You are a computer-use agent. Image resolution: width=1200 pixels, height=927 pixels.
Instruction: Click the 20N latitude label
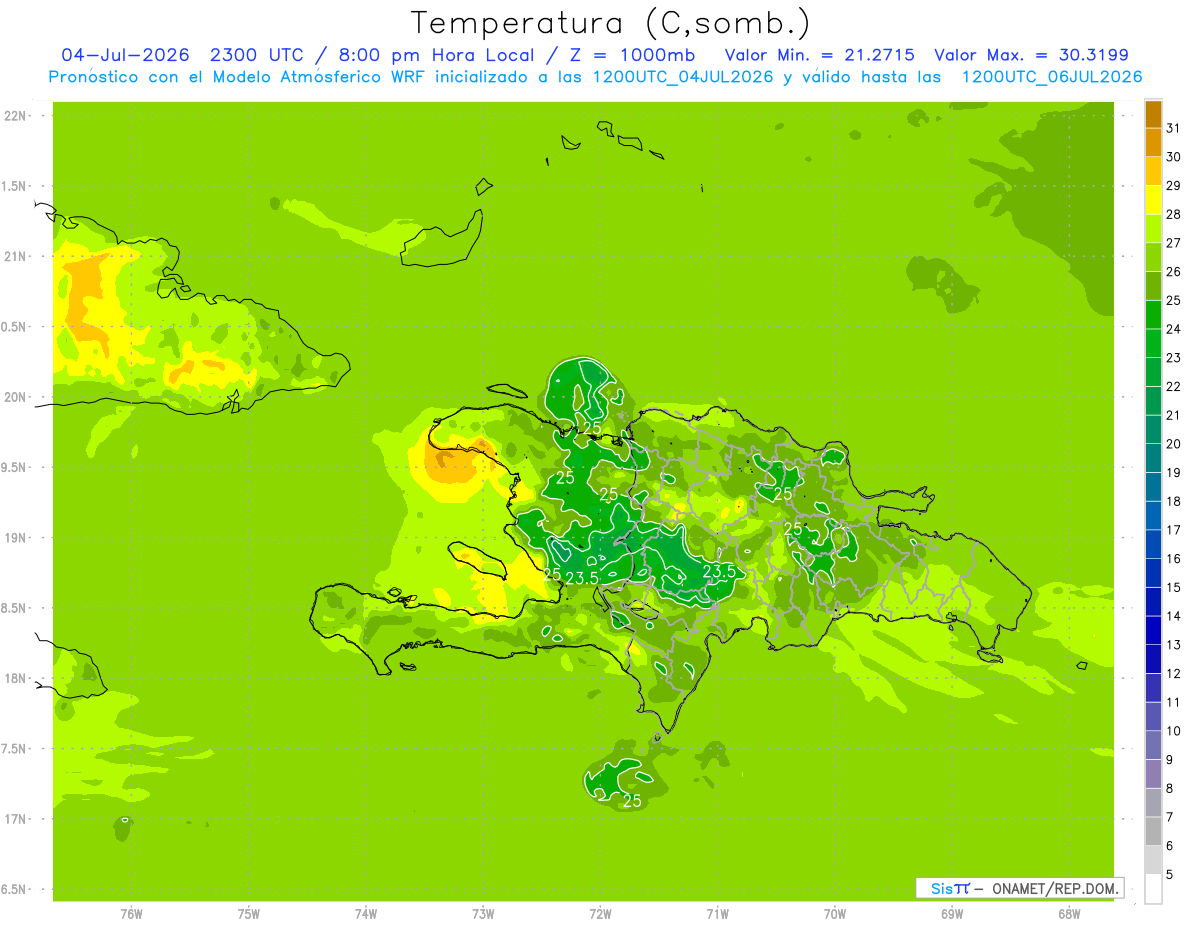point(16,397)
